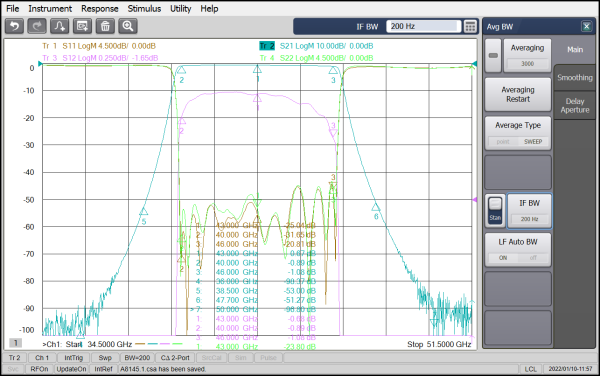This screenshot has height=376, width=600.
Task: Close the Avg BW panel
Action: [586, 26]
